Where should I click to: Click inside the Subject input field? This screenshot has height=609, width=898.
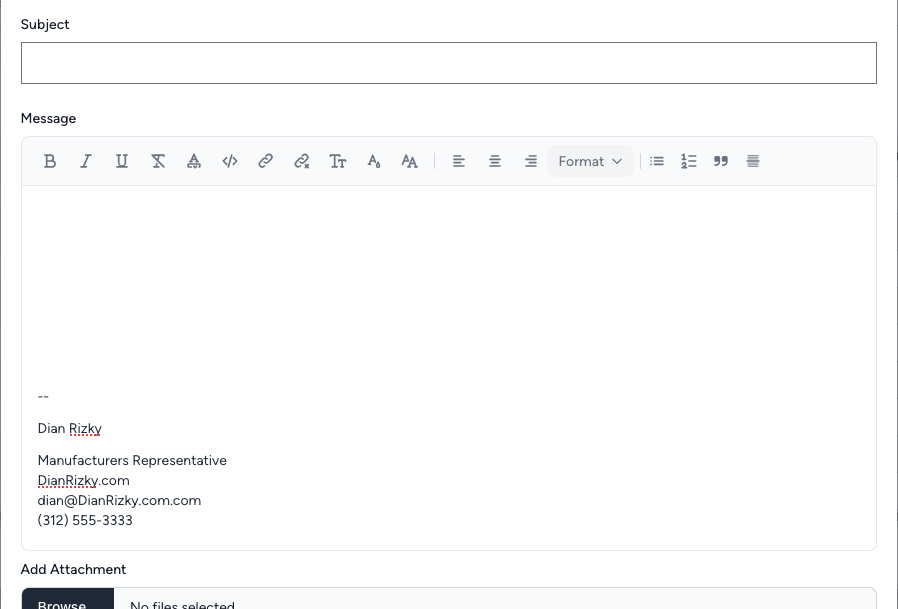click(448, 62)
